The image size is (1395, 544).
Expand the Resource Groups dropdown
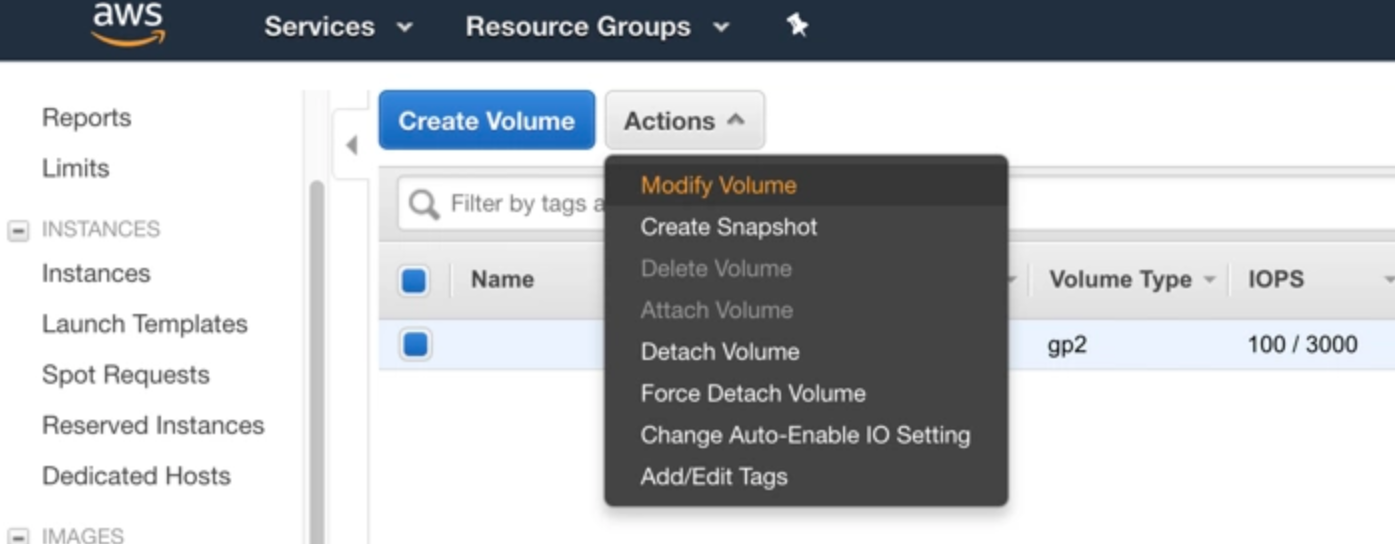597,27
